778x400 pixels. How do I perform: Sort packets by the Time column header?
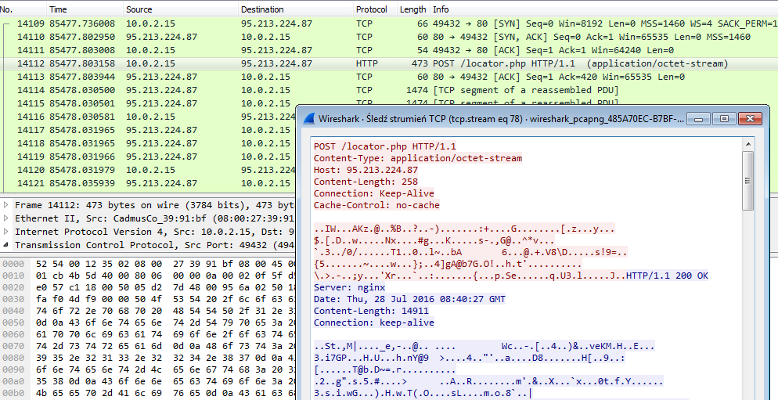click(58, 8)
